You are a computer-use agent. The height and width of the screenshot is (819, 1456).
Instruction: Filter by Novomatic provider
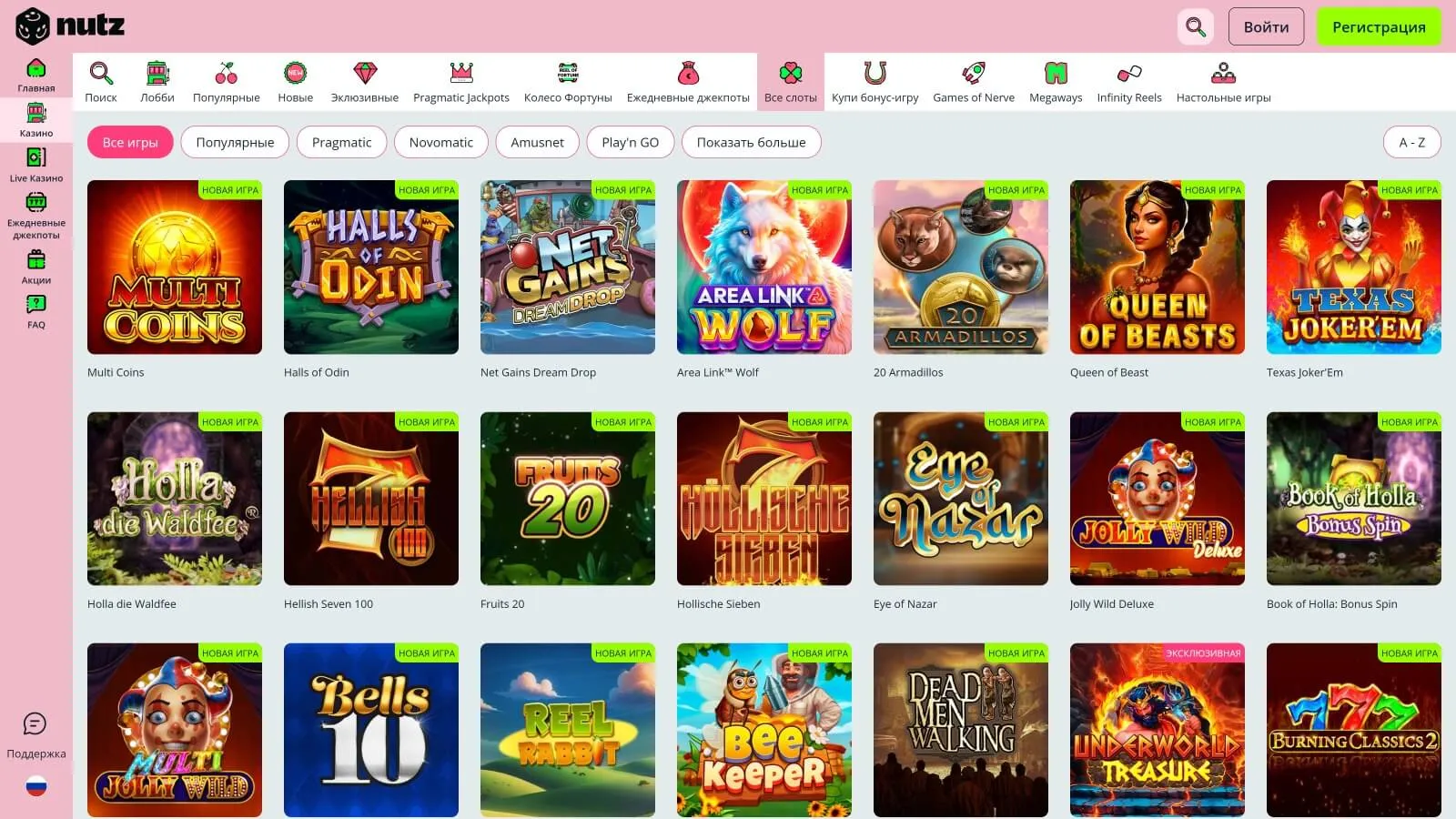(441, 142)
